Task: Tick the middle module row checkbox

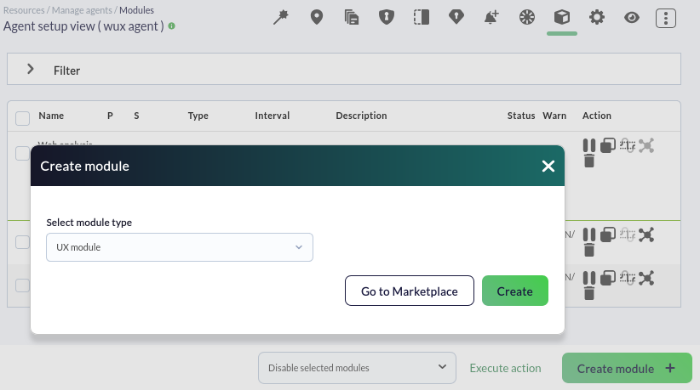Action: [22, 242]
